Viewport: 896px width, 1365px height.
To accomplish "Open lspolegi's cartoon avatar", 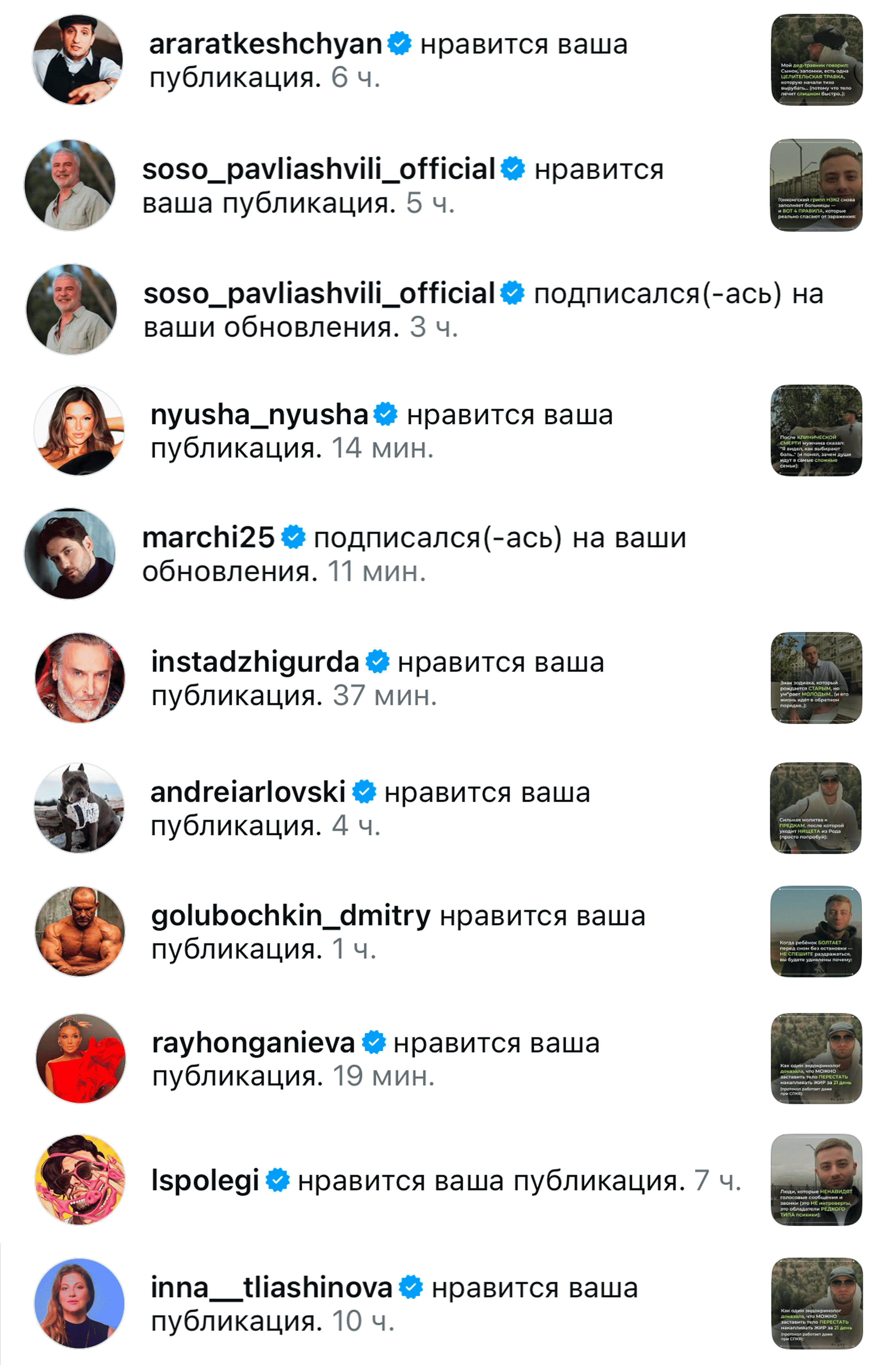I will coord(80,1180).
